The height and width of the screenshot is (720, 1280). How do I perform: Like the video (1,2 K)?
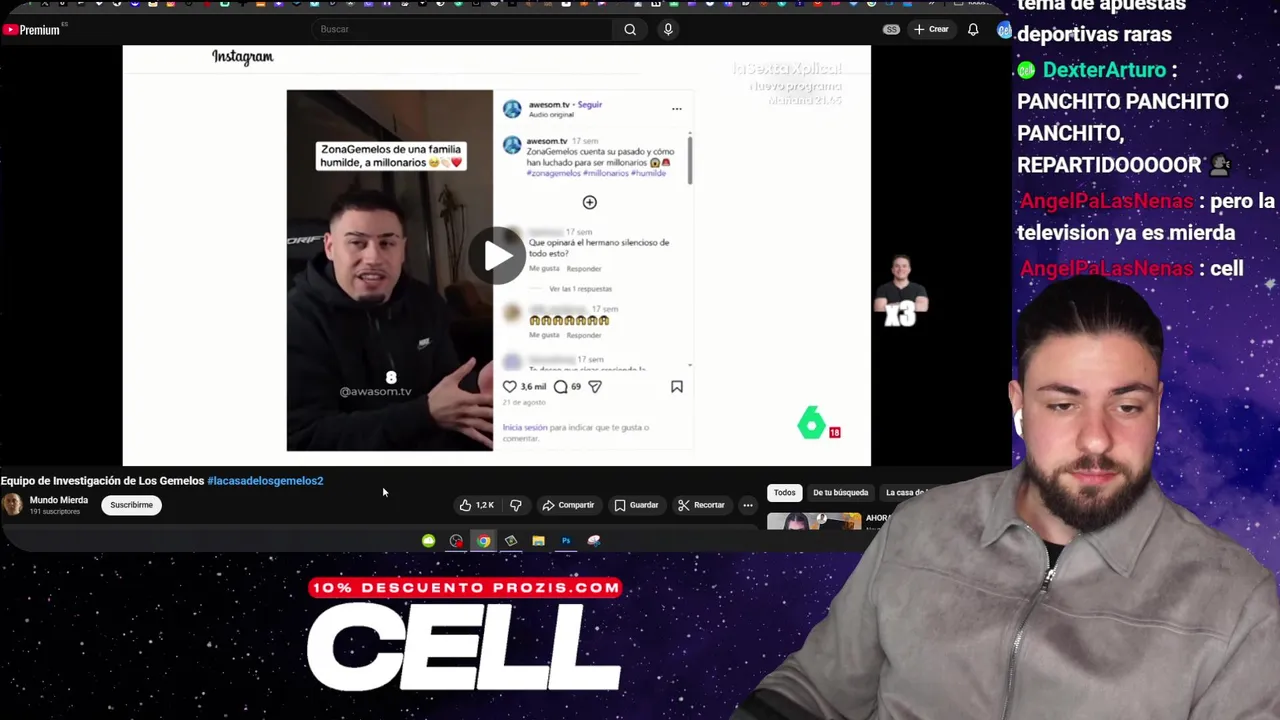pos(476,505)
